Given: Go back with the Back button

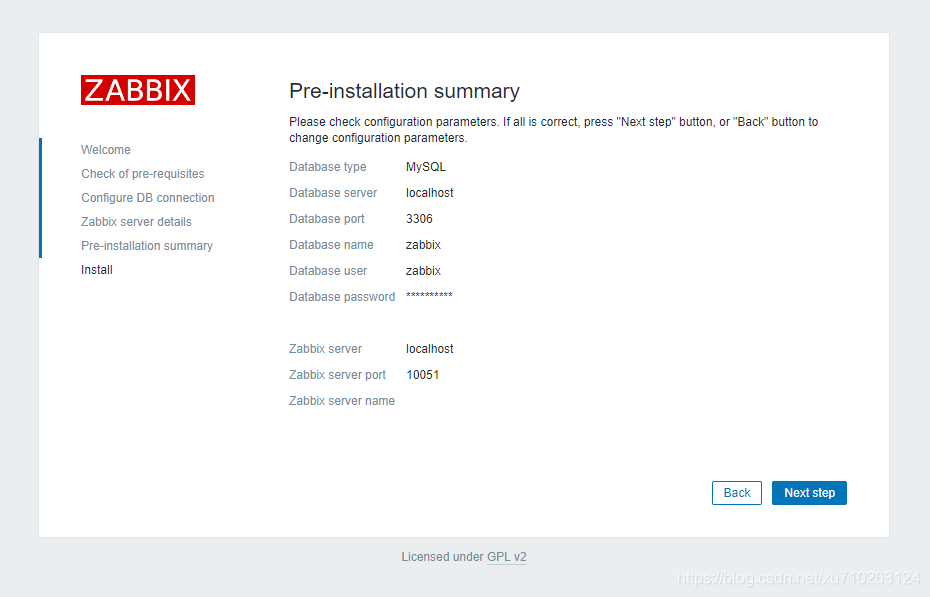Looking at the screenshot, I should pos(737,493).
